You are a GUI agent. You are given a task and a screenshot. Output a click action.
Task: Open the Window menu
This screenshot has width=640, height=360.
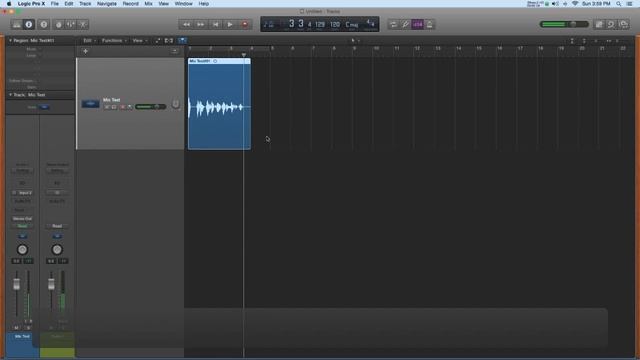tap(183, 4)
